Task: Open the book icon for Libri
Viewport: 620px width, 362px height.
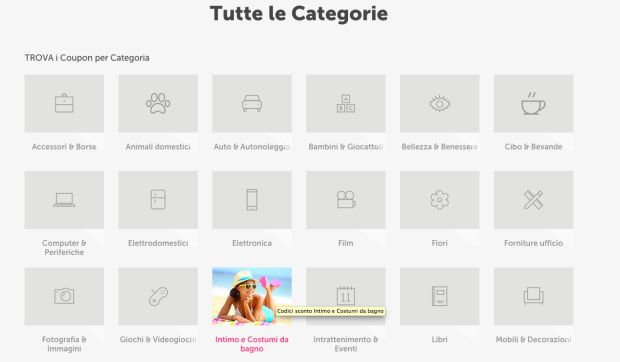Action: click(440, 296)
